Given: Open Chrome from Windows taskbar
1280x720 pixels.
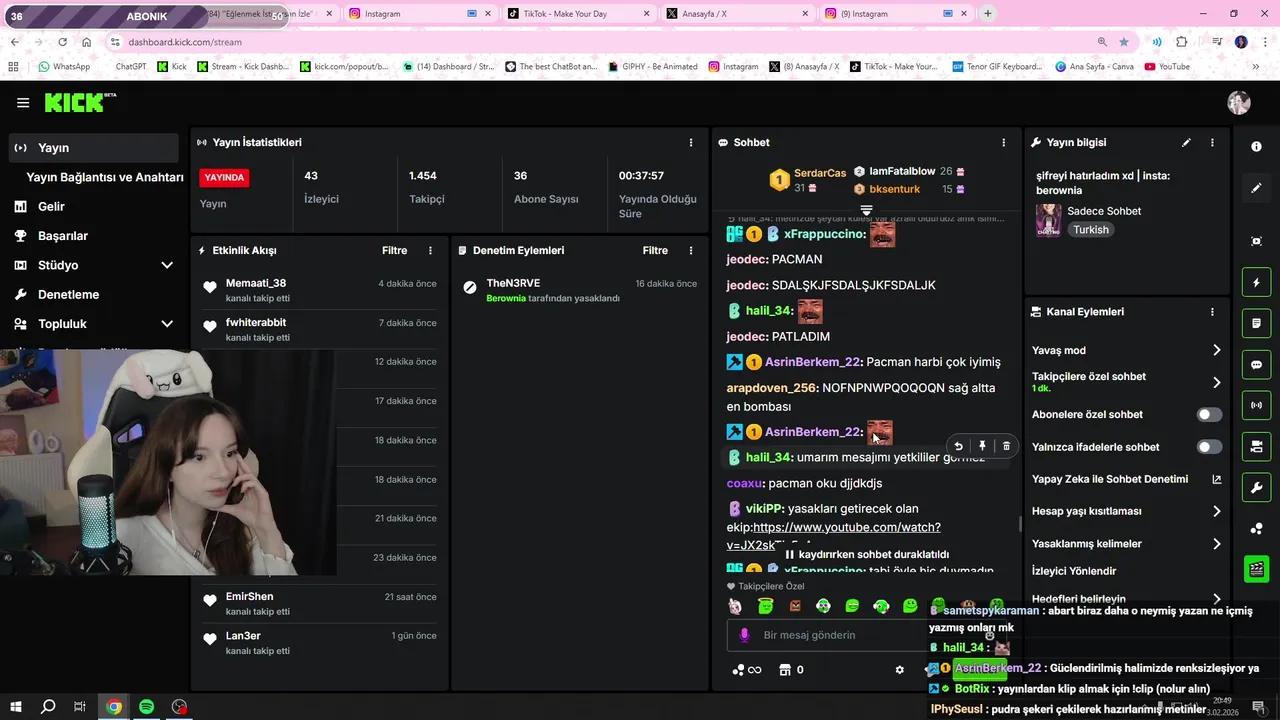Looking at the screenshot, I should pos(114,707).
